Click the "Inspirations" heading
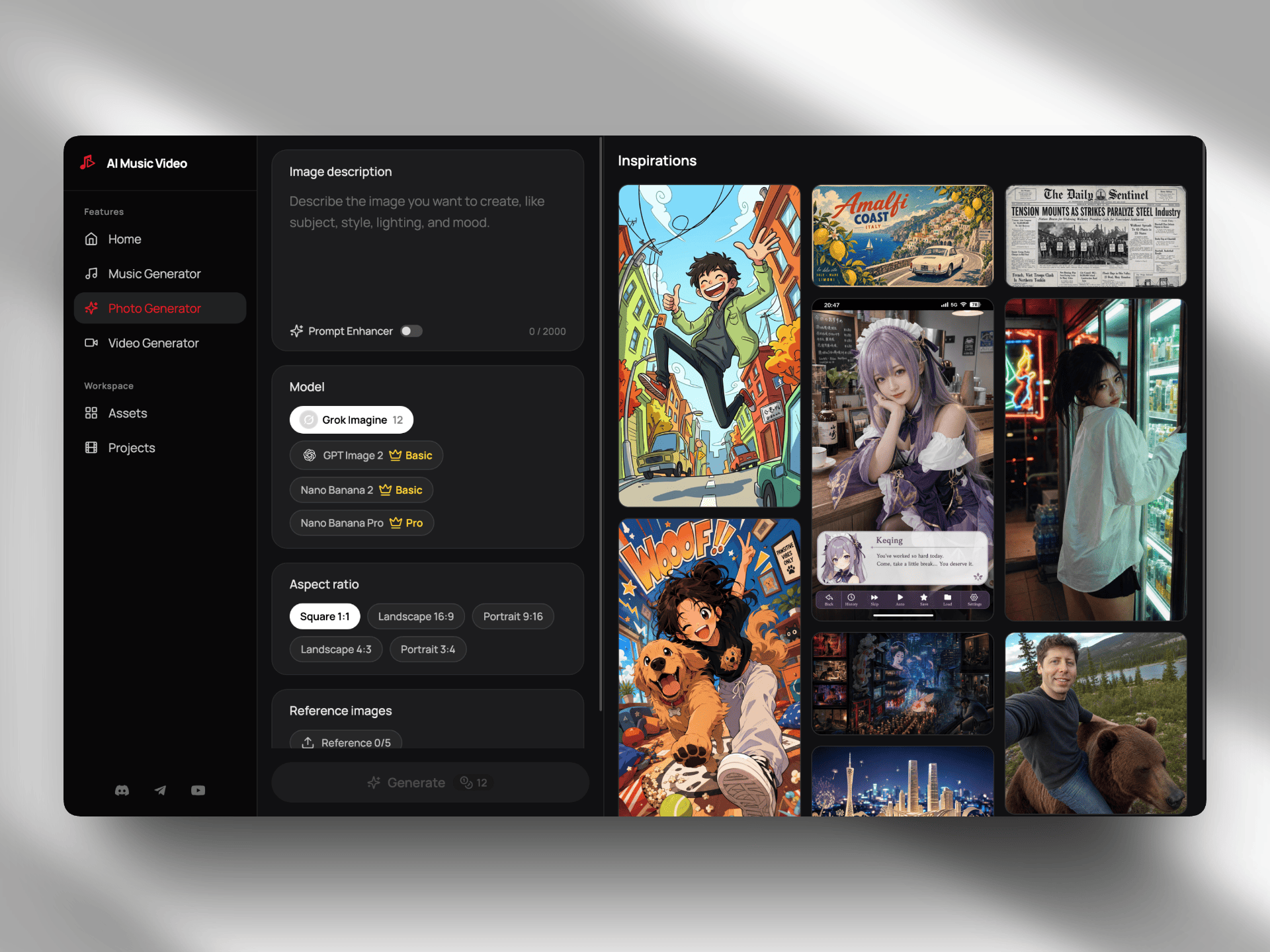This screenshot has height=952, width=1270. point(657,161)
